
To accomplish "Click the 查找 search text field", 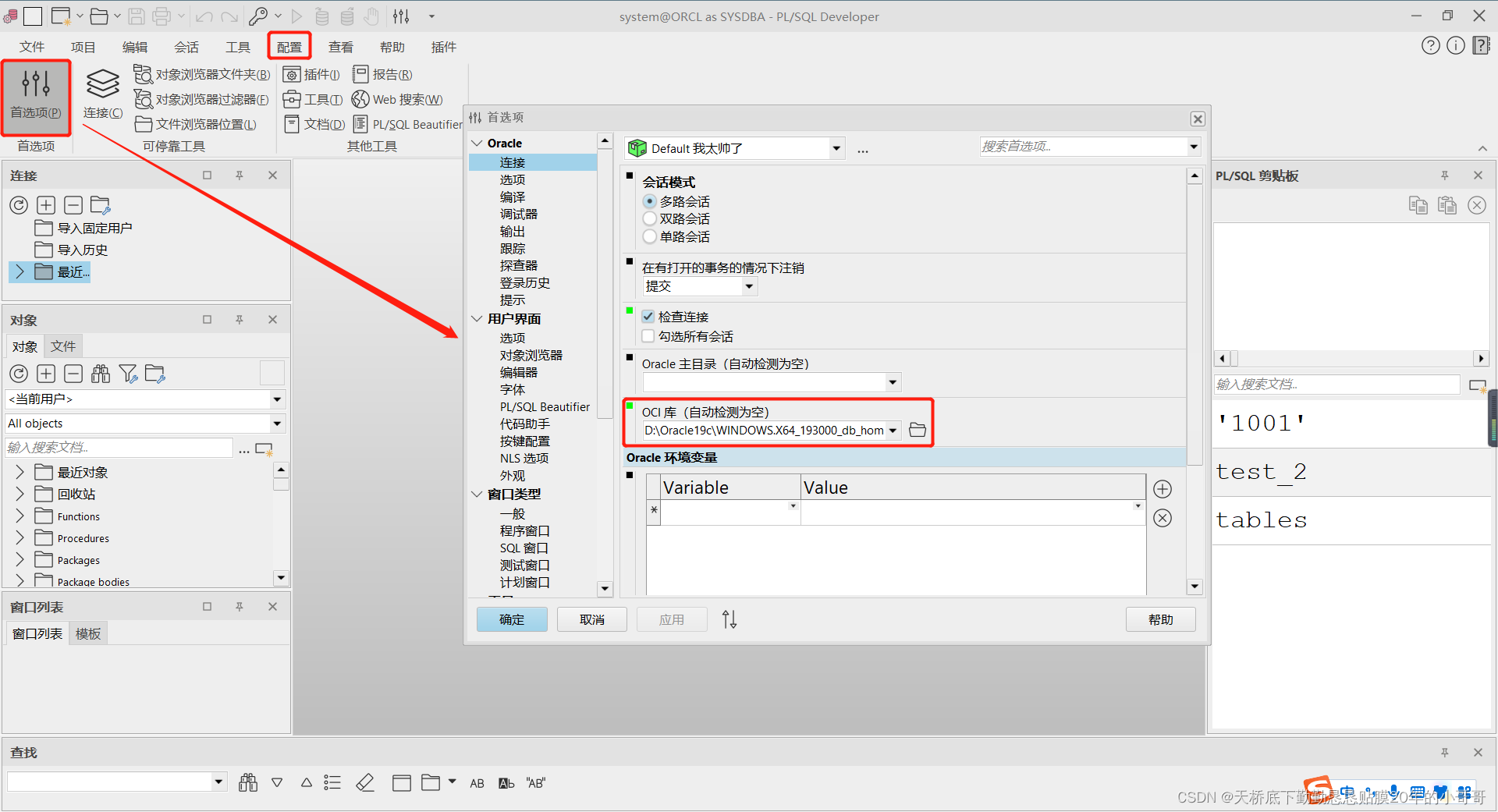I will click(109, 782).
